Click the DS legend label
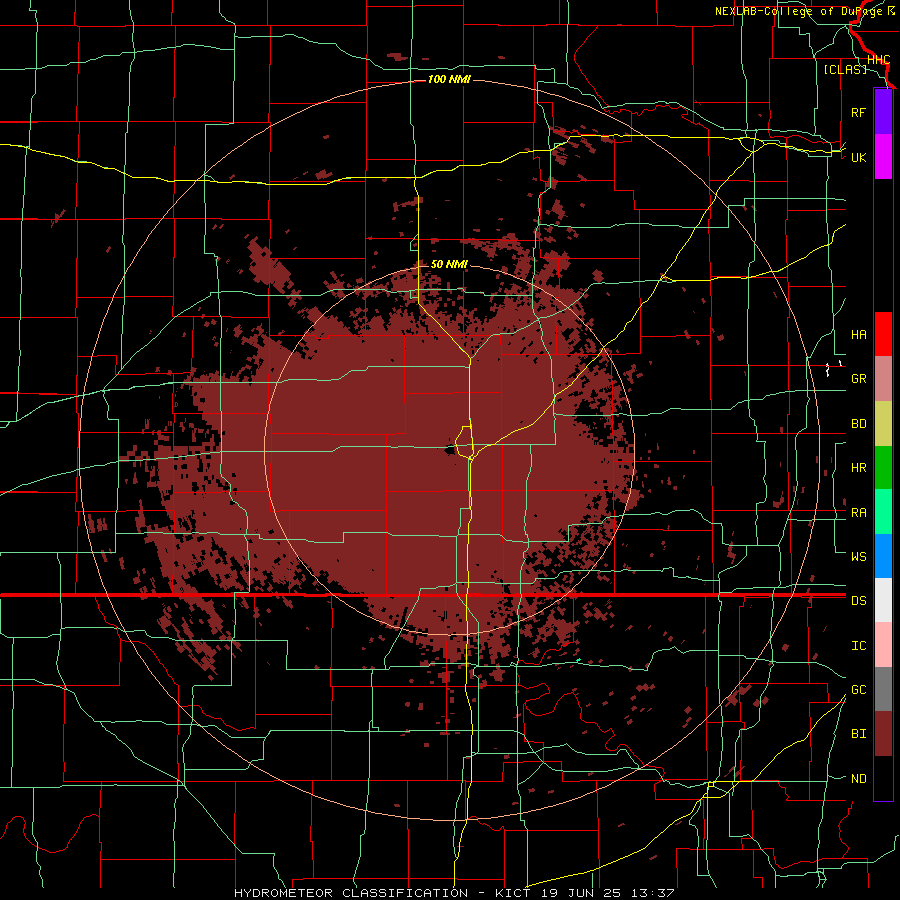Image resolution: width=900 pixels, height=900 pixels. coord(858,601)
